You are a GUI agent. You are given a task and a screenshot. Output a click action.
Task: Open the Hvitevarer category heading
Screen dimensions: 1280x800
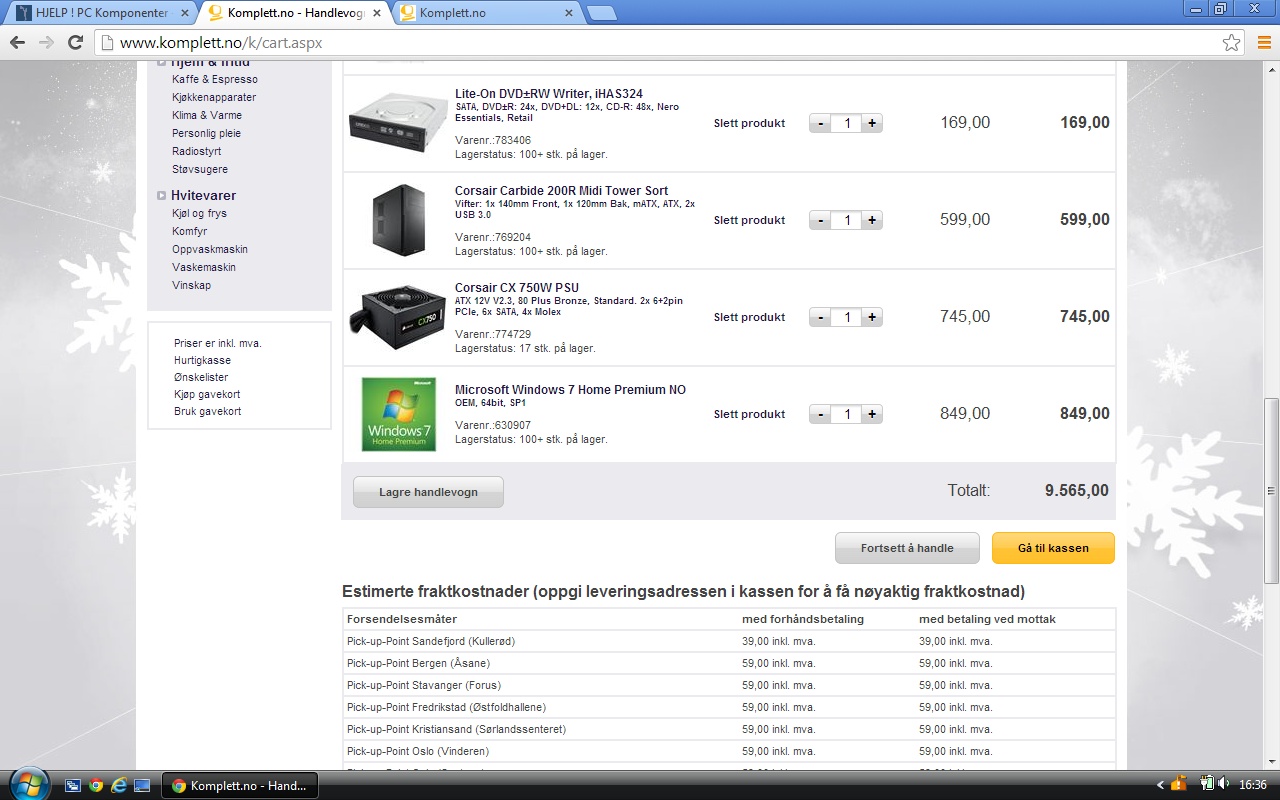pos(204,195)
